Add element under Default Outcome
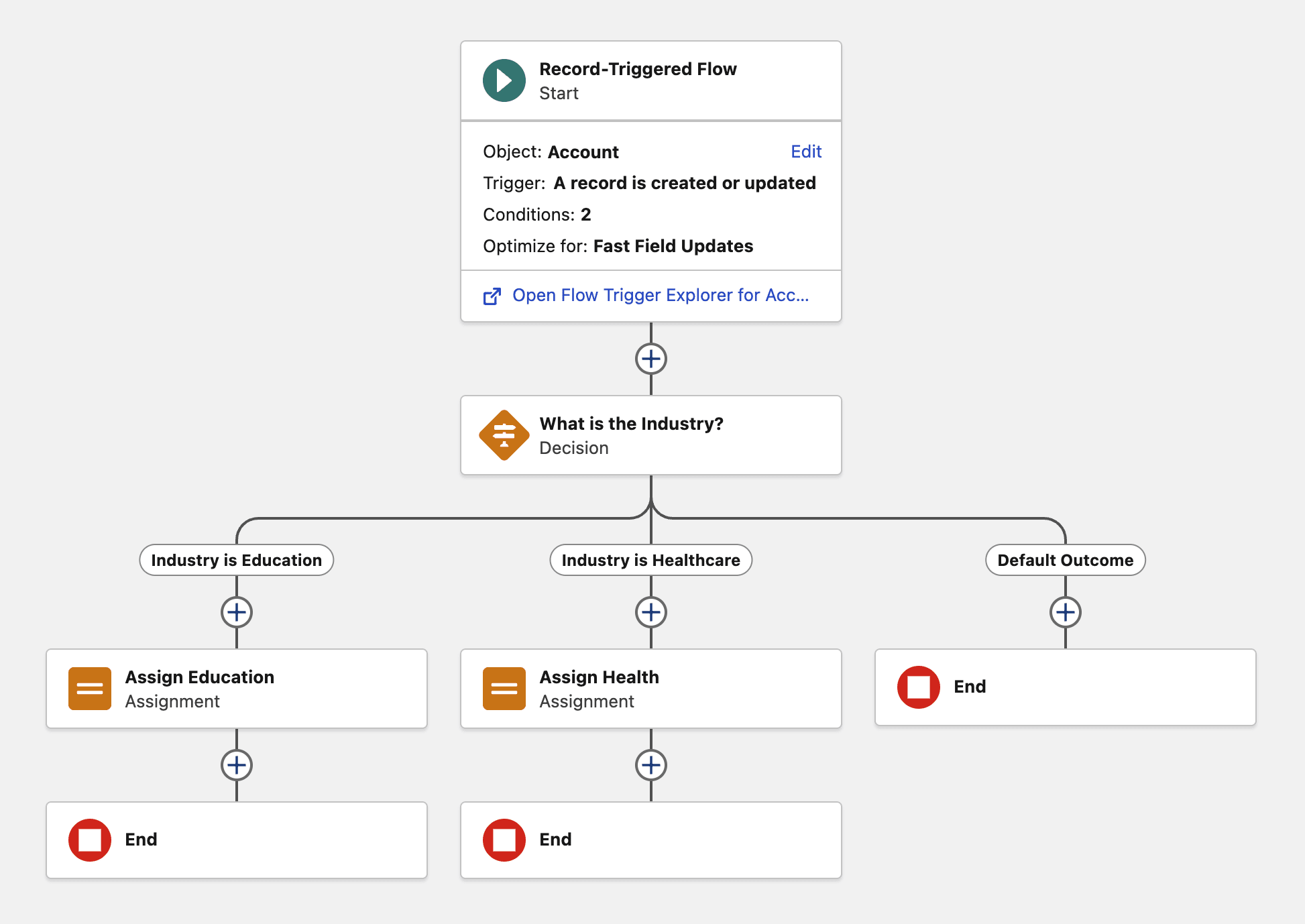Viewport: 1305px width, 924px height. click(1066, 612)
